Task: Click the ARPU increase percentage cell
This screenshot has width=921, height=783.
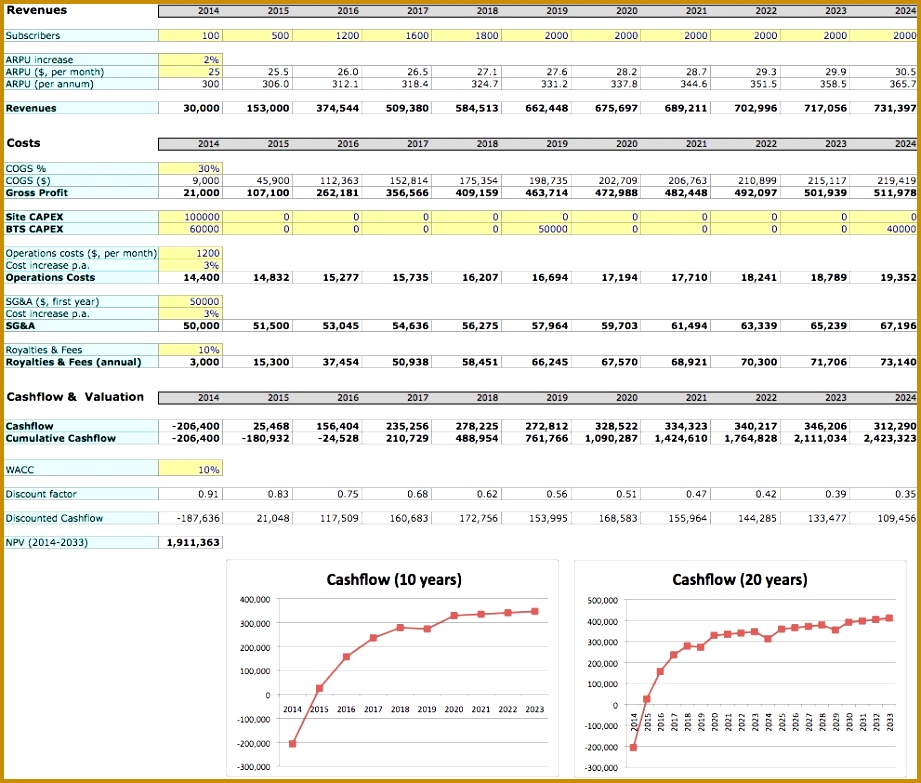Action: pyautogui.click(x=192, y=59)
